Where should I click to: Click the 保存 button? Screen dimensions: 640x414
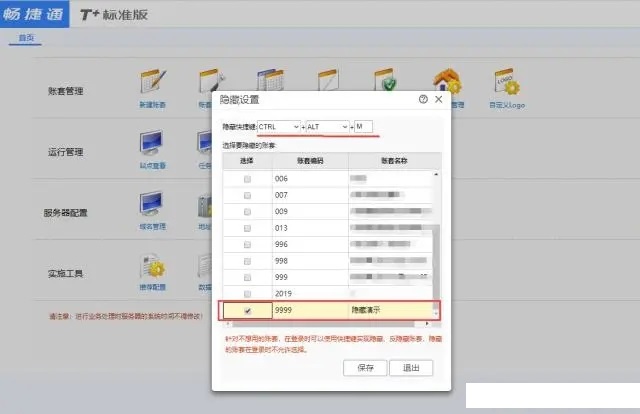point(365,368)
